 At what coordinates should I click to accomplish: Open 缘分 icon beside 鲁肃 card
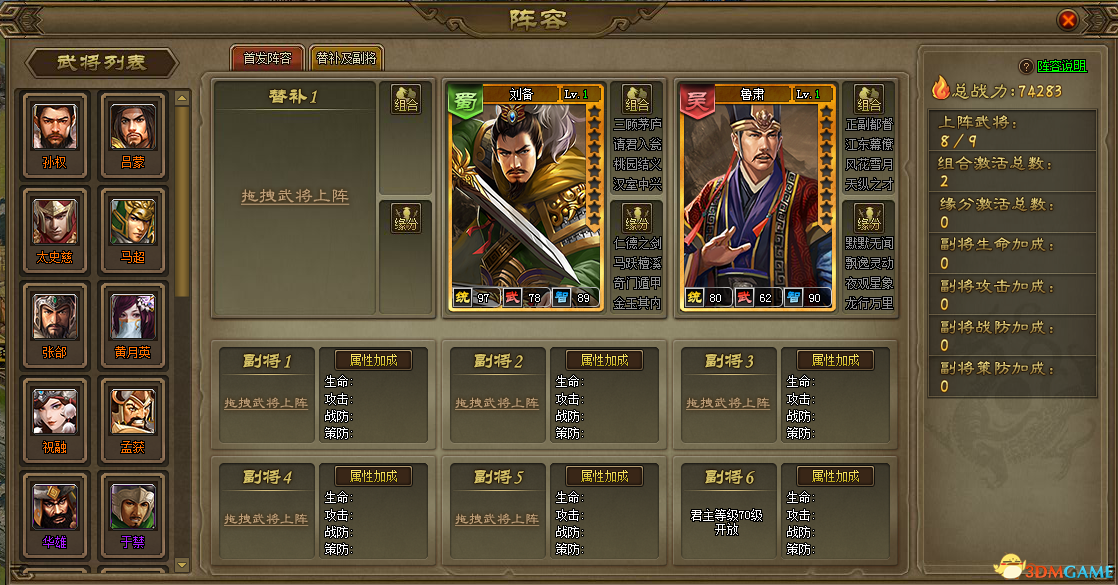pyautogui.click(x=868, y=218)
